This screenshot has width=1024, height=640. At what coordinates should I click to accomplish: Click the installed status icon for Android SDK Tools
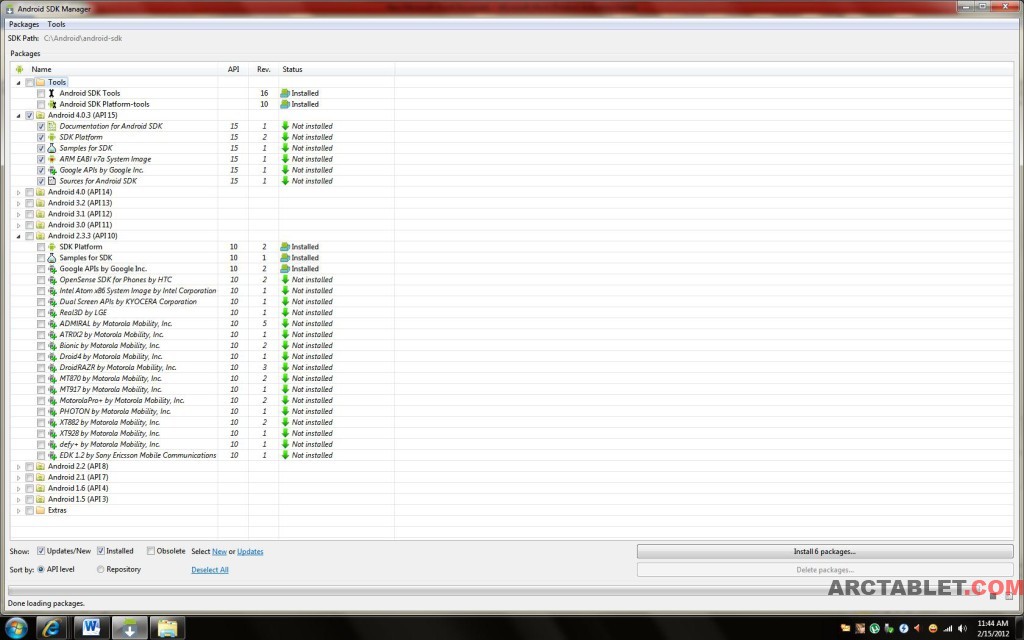point(285,93)
